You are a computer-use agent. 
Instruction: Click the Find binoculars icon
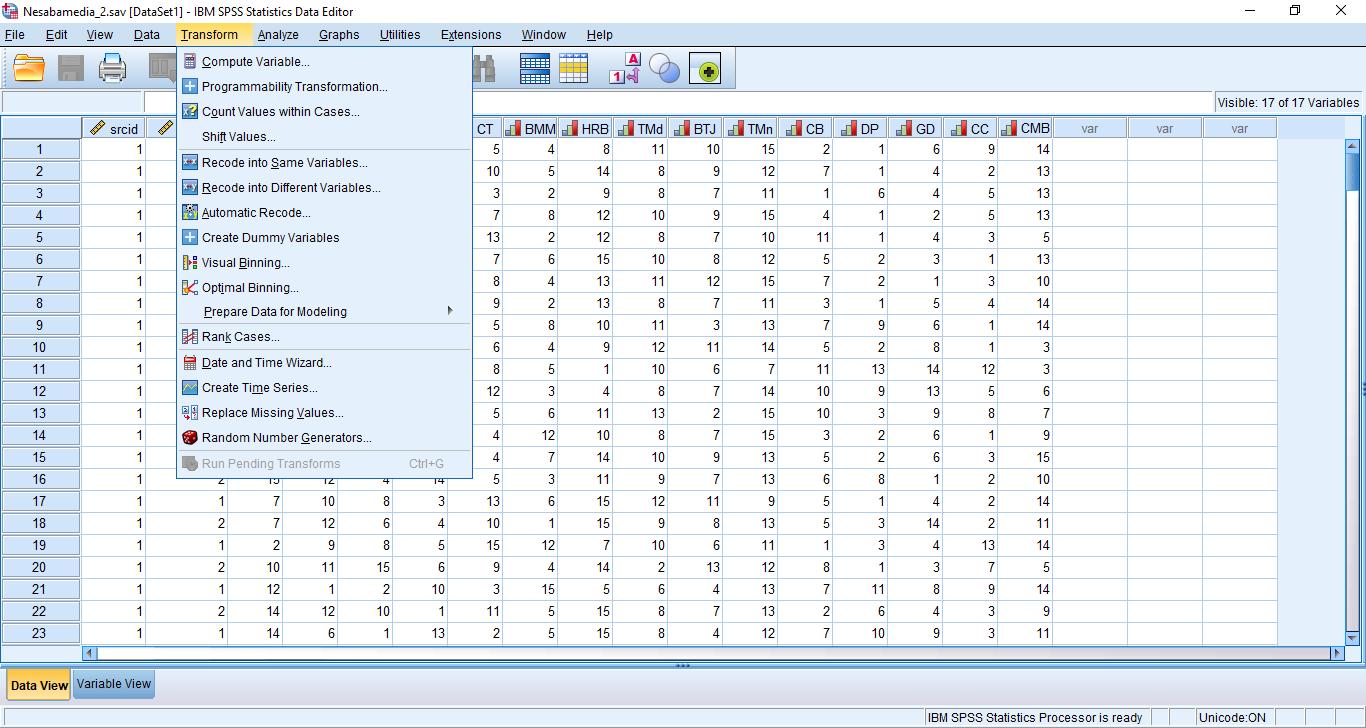point(485,68)
